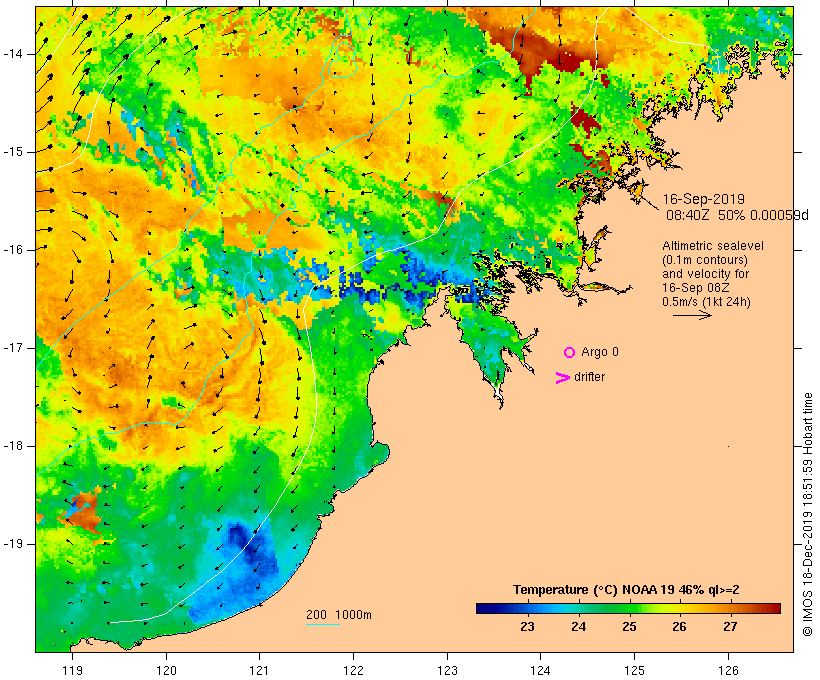Click the 'Argo 0' legend label
This screenshot has height=680, width=820.
(x=600, y=352)
